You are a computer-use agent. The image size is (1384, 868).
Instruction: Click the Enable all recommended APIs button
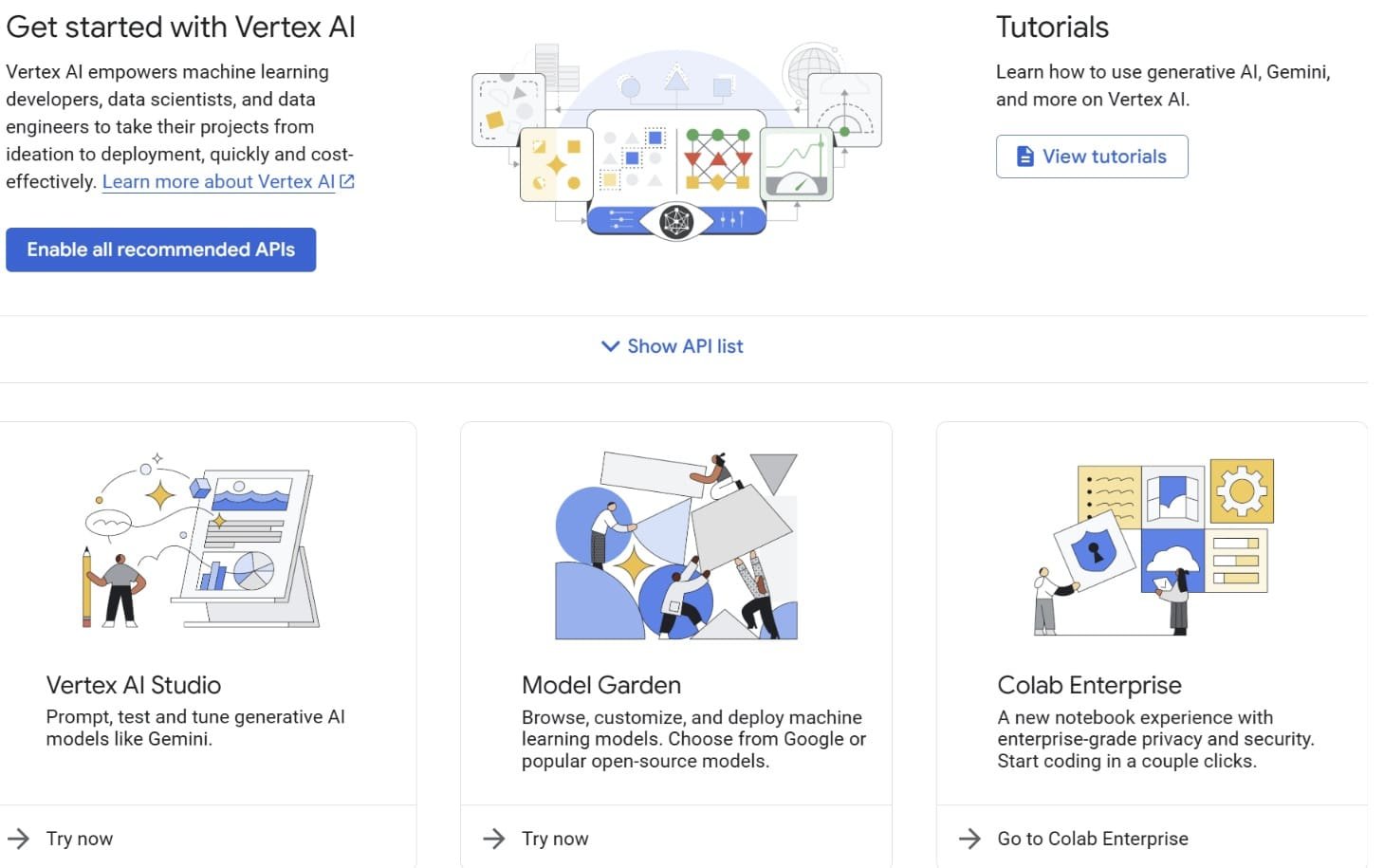160,249
